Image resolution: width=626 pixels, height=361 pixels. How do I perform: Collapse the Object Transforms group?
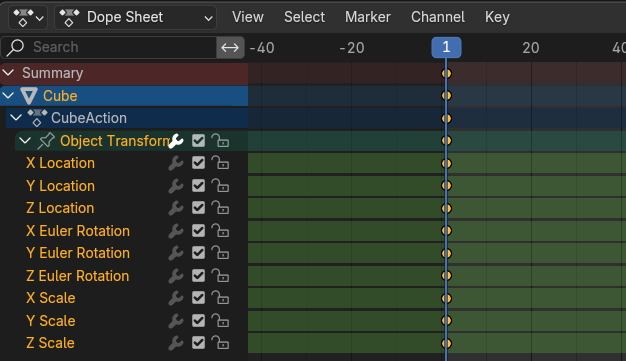25,141
